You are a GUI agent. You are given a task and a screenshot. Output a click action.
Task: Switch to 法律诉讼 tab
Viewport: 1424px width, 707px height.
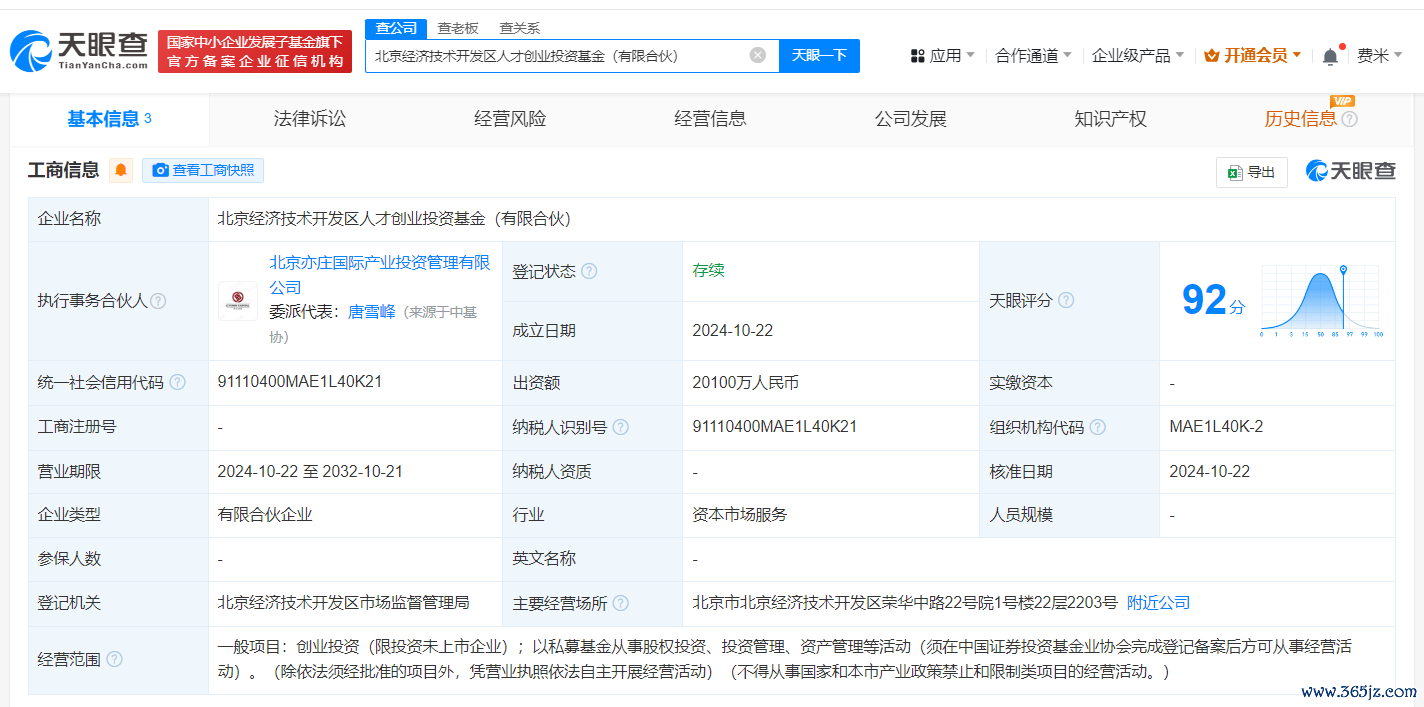[310, 119]
